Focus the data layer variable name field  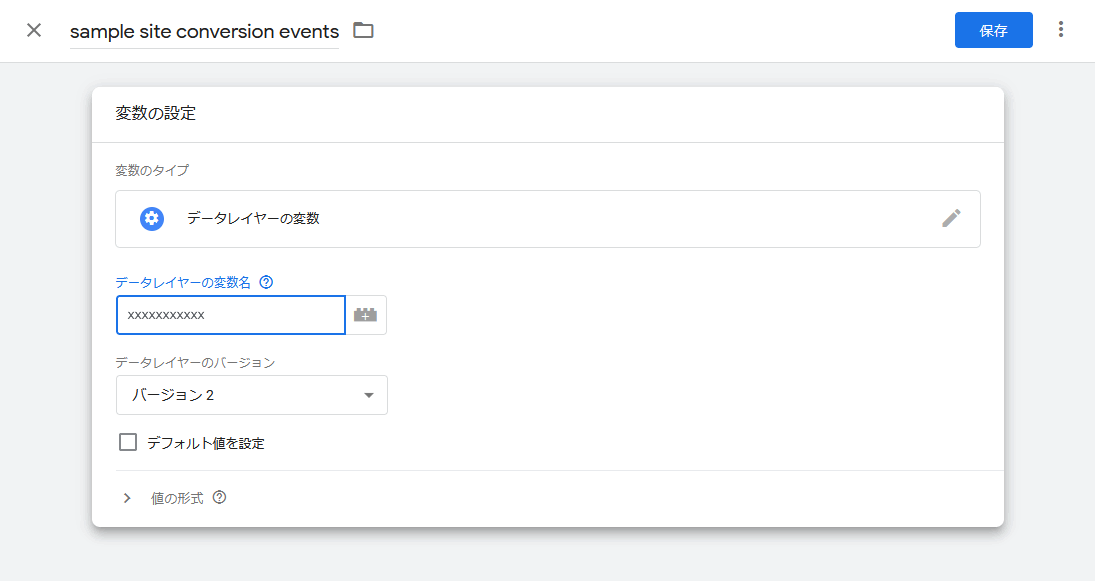click(230, 315)
